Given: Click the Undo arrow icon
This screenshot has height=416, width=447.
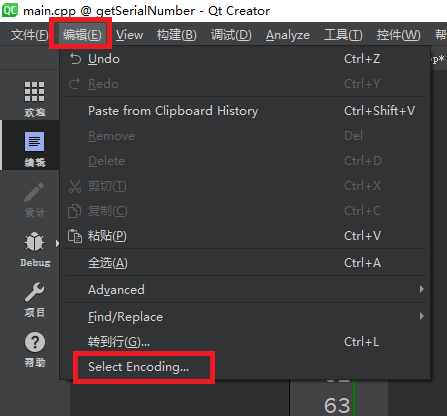Looking at the screenshot, I should pyautogui.click(x=75, y=59).
